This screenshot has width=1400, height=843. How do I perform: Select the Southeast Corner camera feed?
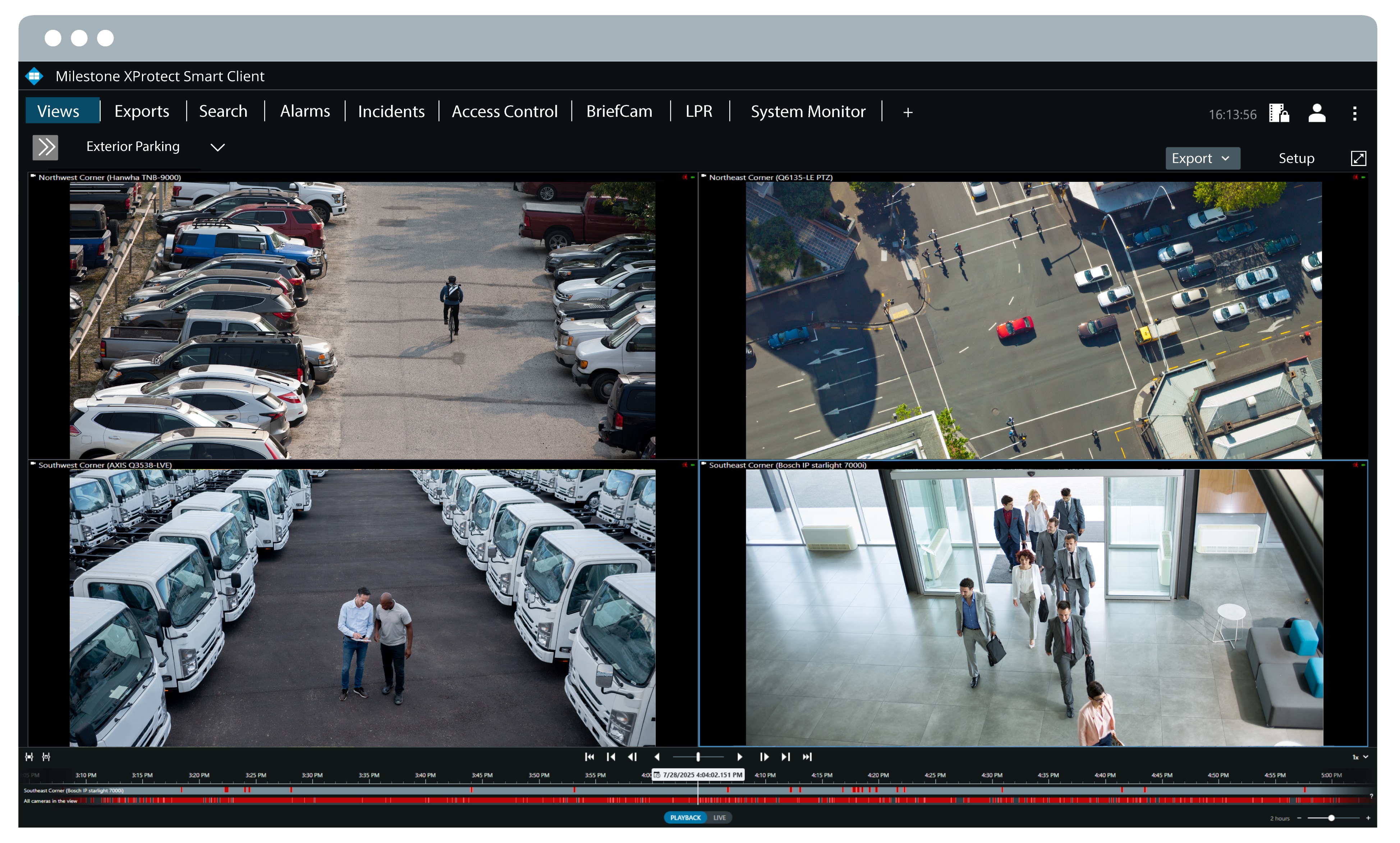(x=1033, y=608)
